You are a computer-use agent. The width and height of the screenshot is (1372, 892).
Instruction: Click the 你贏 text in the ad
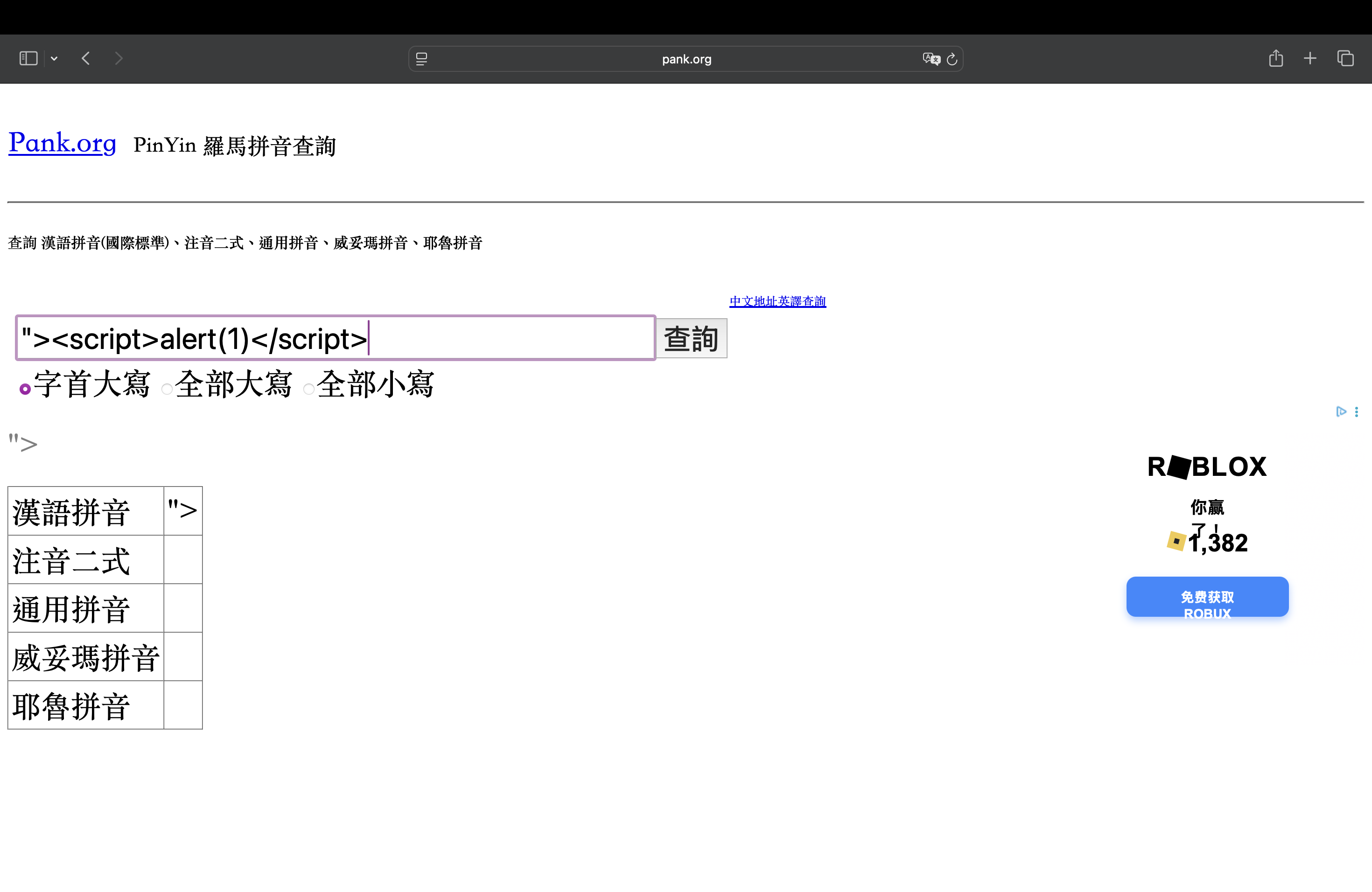pyautogui.click(x=1207, y=507)
